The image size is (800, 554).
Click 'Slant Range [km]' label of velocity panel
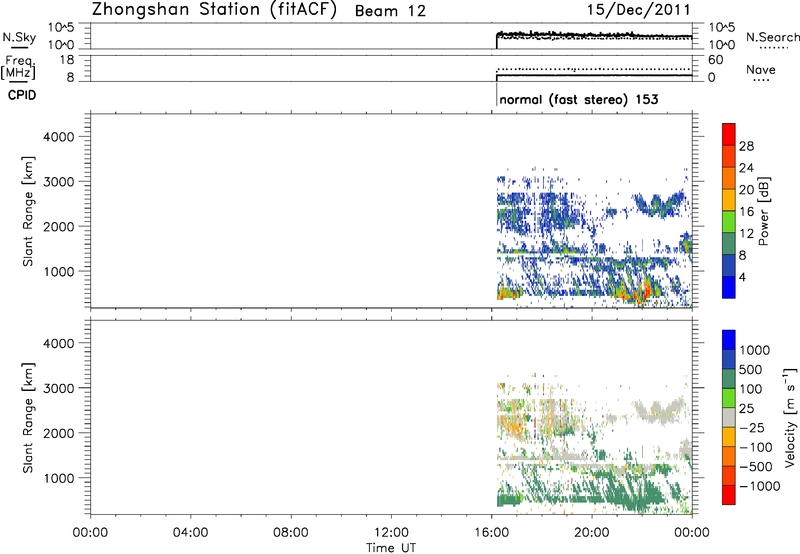(27, 418)
